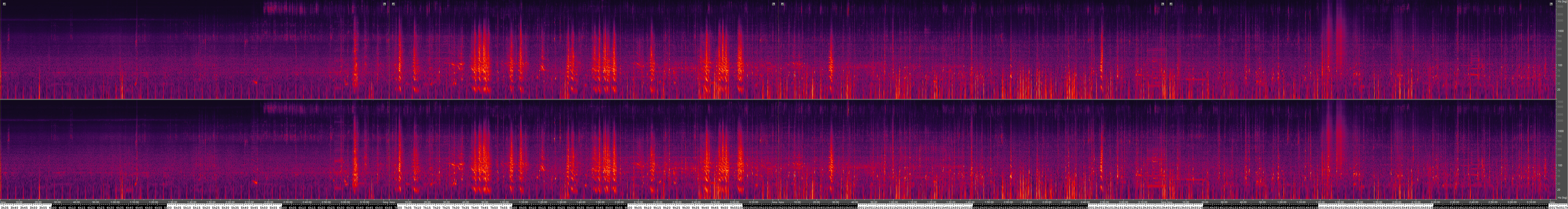Viewport: 1568px width, 209px height.
Task: Click the top-left corner icon of the second spectrogram segment
Action: point(394,4)
